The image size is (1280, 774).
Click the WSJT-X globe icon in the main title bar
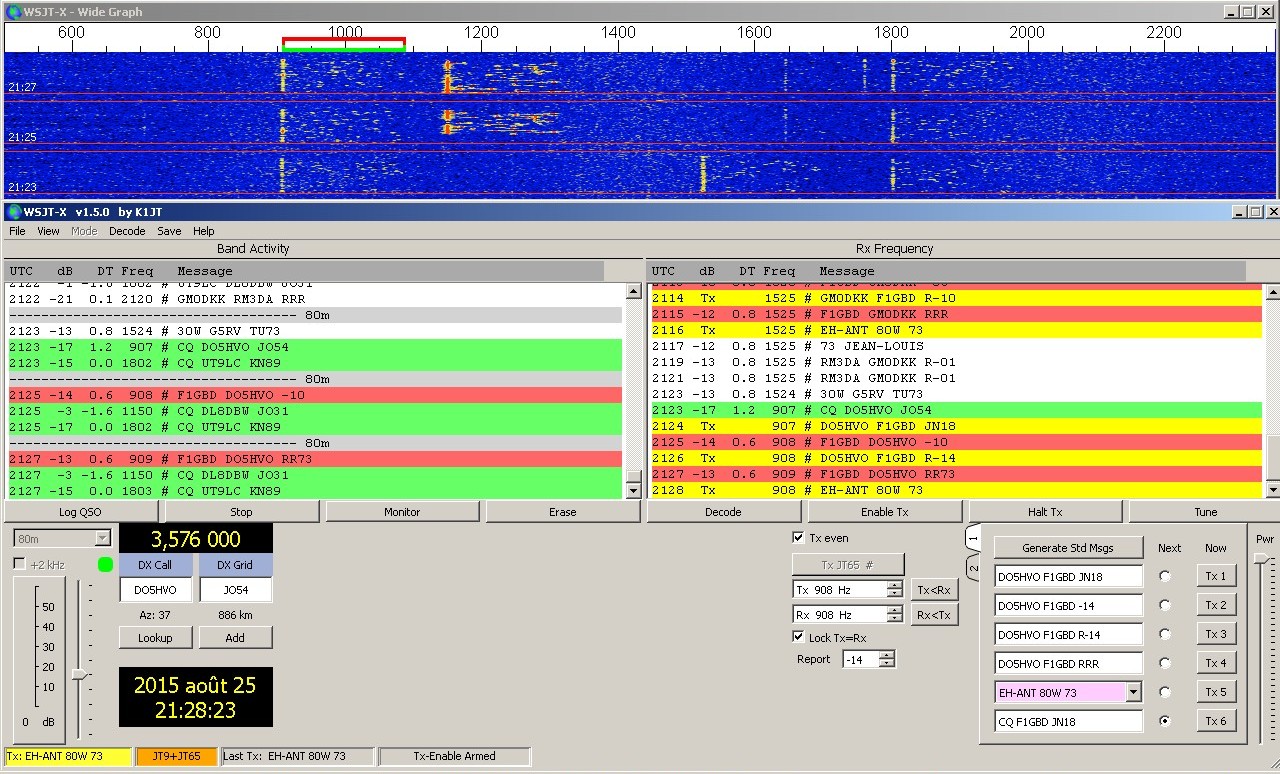click(12, 211)
